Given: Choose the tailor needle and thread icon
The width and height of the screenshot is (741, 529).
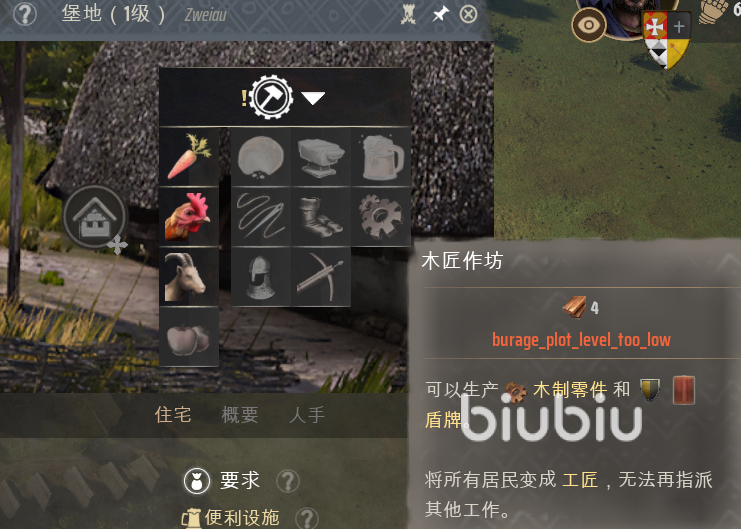Looking at the screenshot, I should (261, 217).
